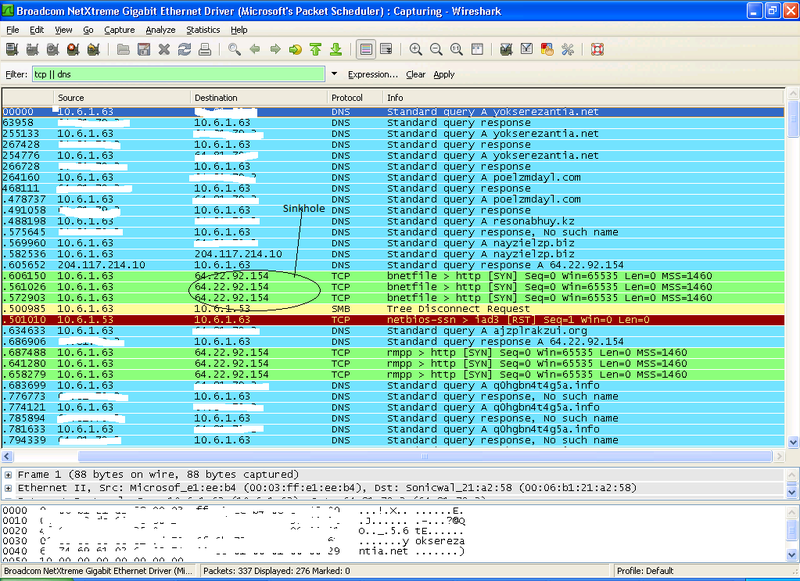800x581 pixels.
Task: Open the Go menu
Action: point(88,30)
